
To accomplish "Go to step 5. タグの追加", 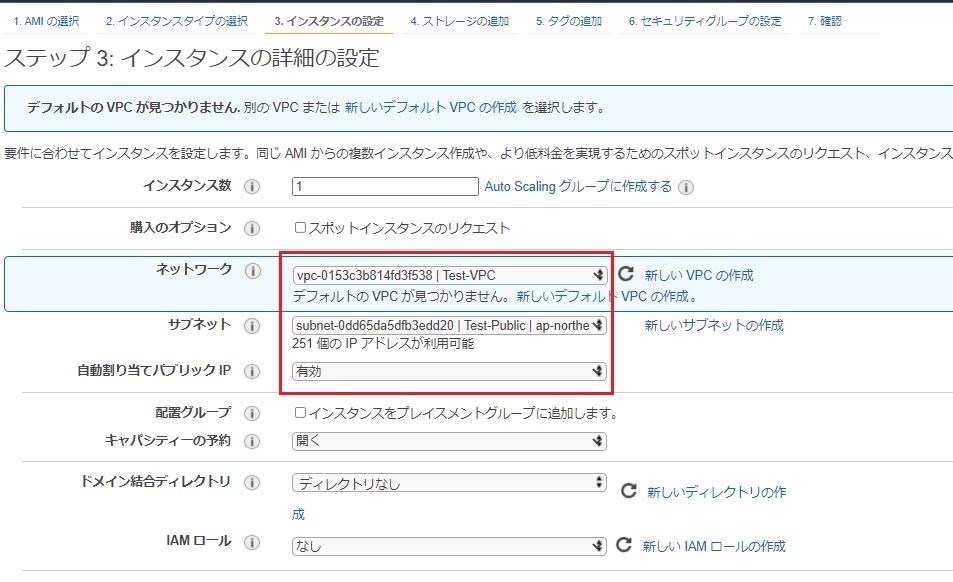I will (569, 21).
